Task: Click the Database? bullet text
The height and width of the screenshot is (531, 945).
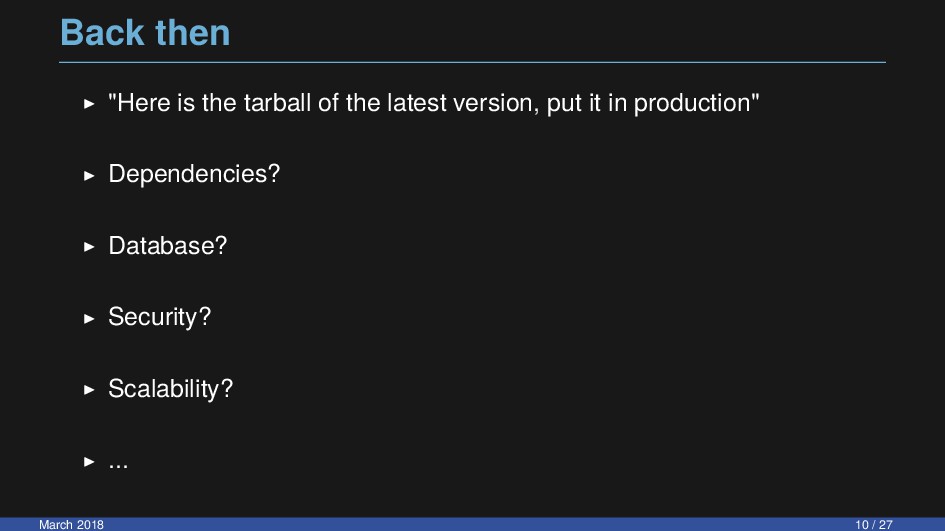Action: click(168, 245)
